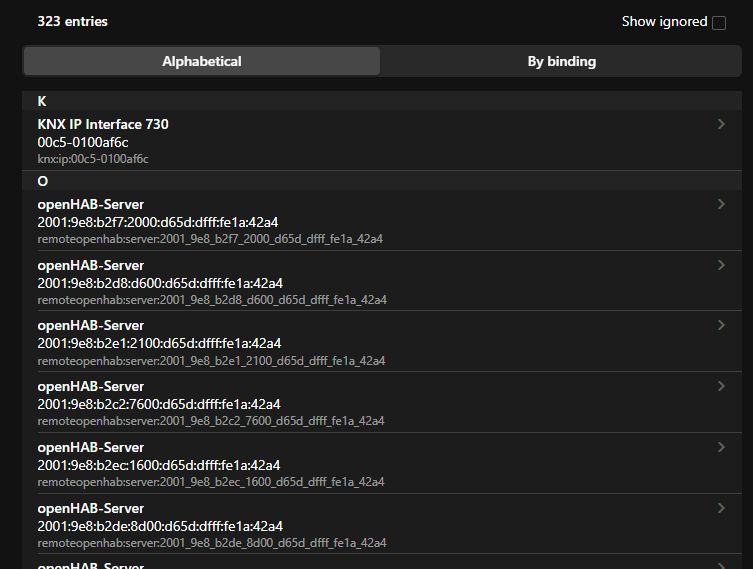Click address 2001:9e8:b2ec:1600:d65d:dfff:fe1a:42a4
Screen dimensions: 753x569
[159, 465]
